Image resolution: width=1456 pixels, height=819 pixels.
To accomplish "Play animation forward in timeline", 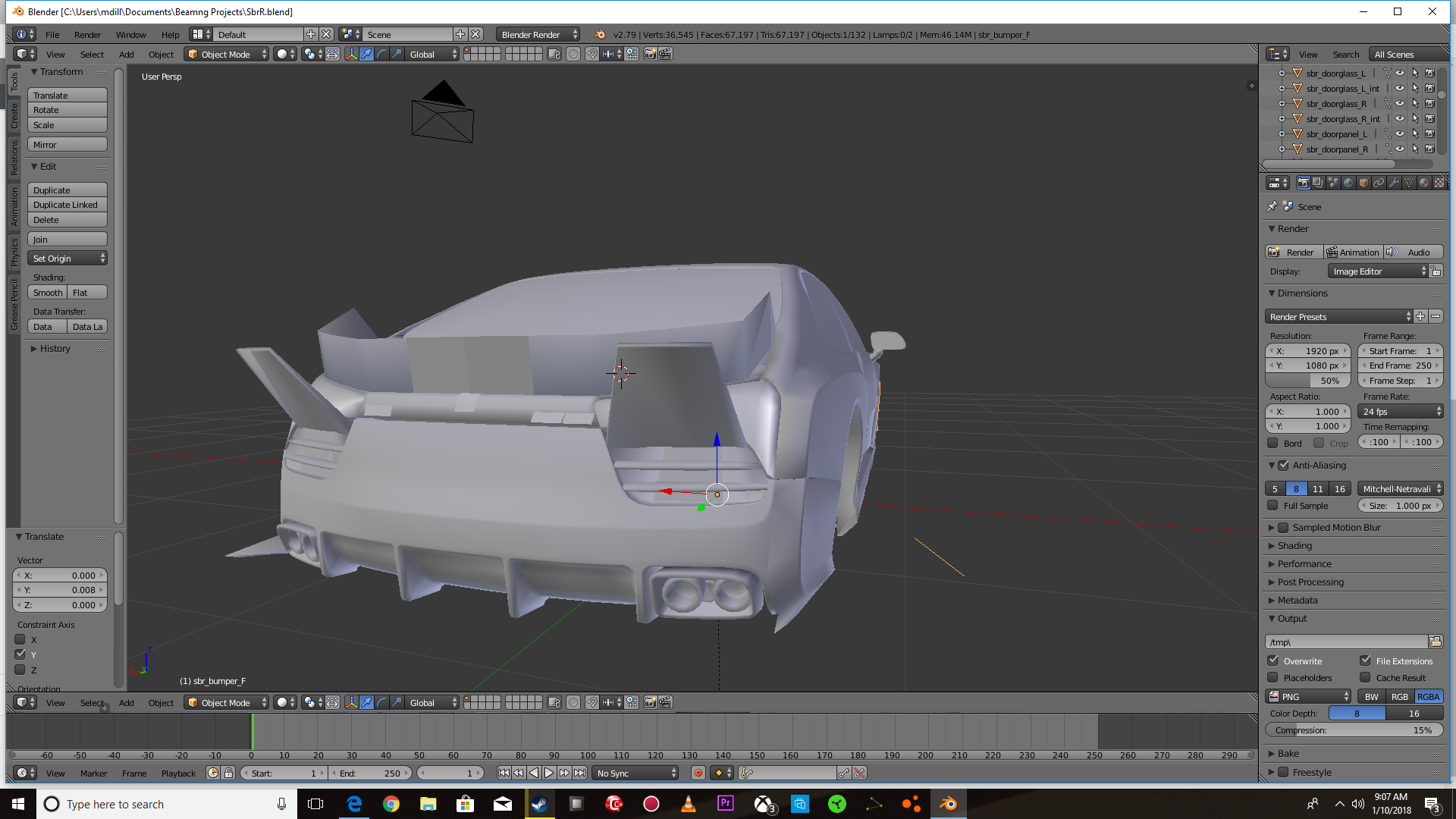I will point(549,773).
